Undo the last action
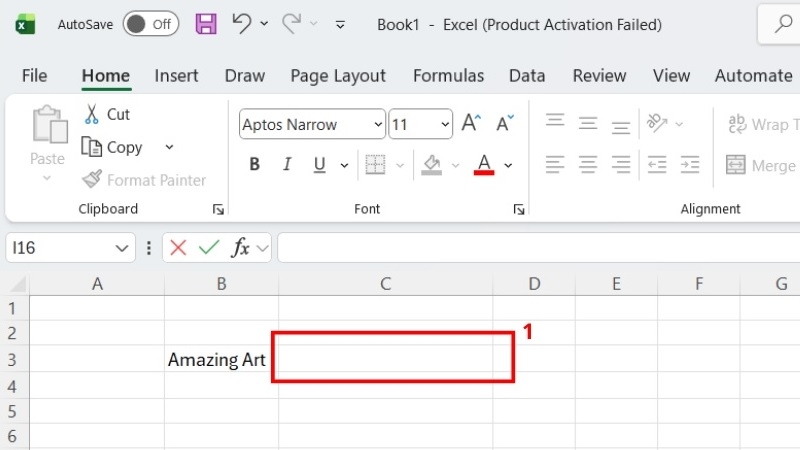 point(242,23)
